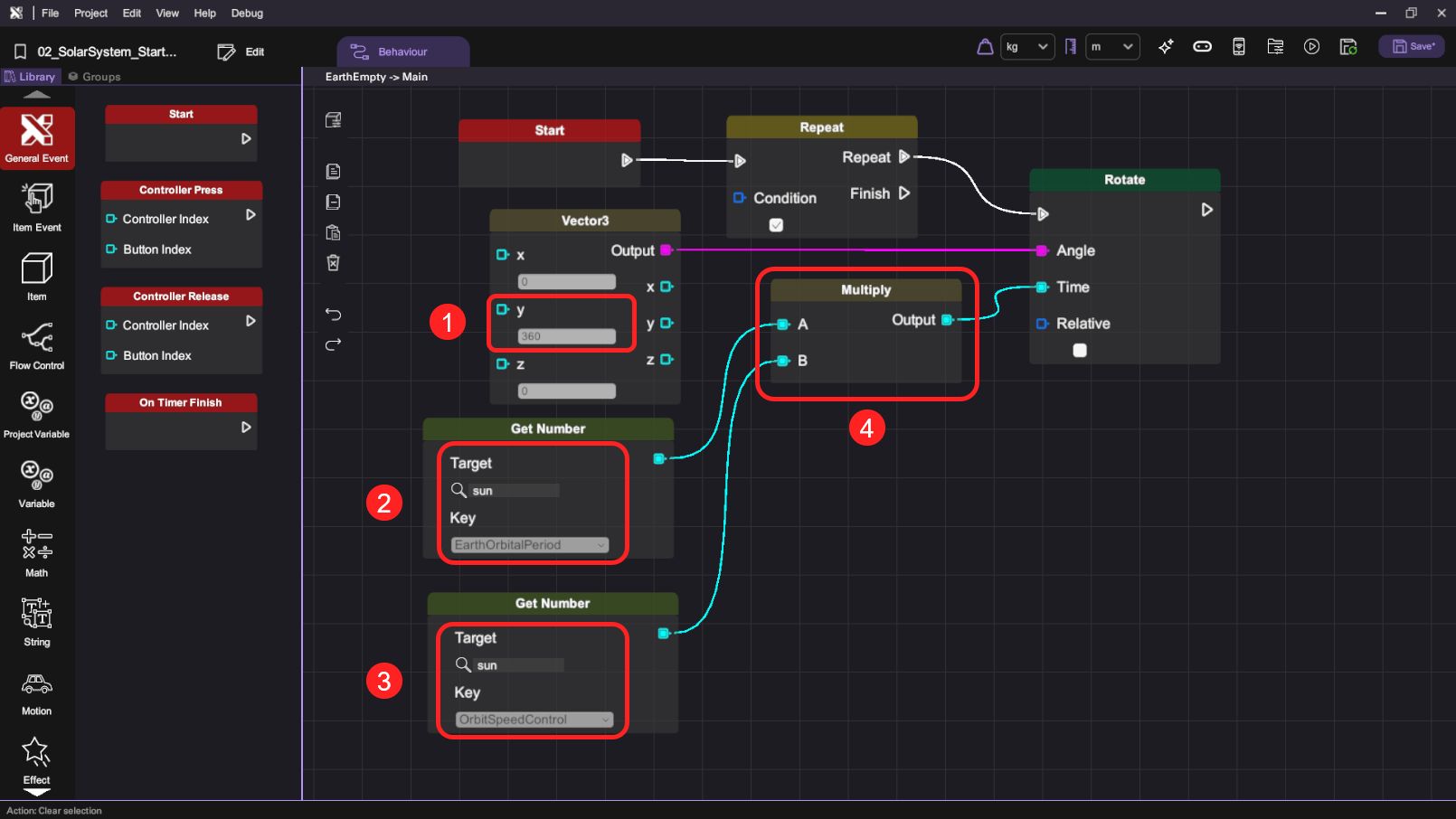Click the Vector3 y value field
1456x819 pixels.
566,336
